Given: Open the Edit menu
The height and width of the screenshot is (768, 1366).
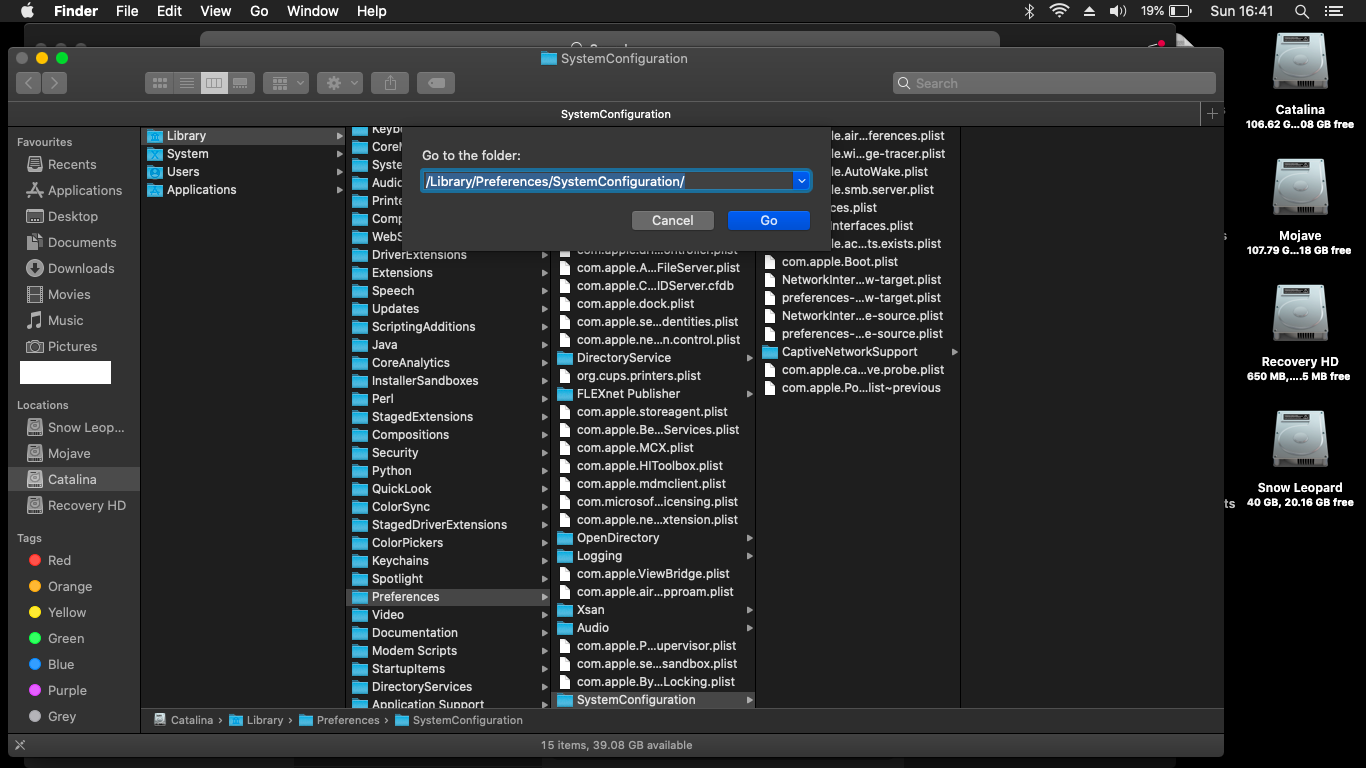Looking at the screenshot, I should pos(169,11).
